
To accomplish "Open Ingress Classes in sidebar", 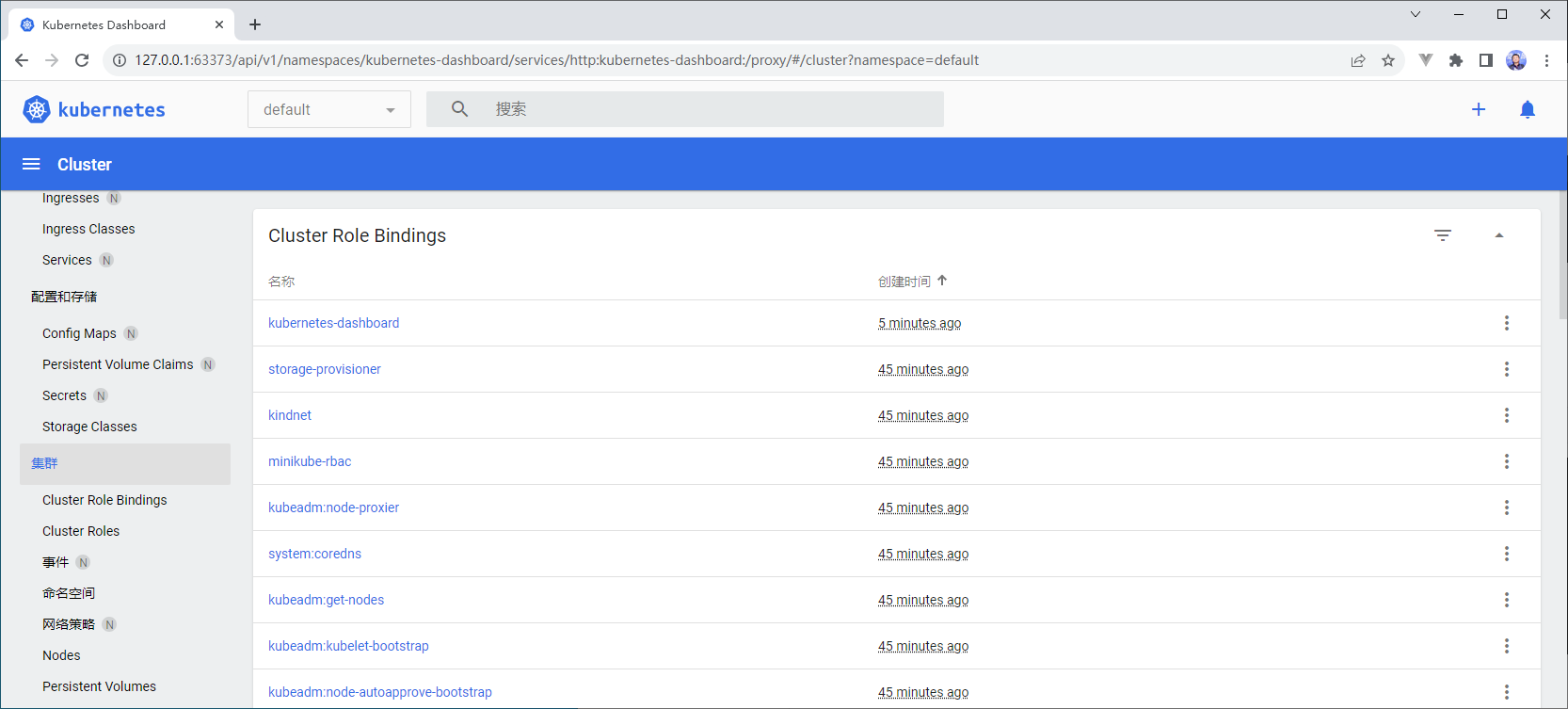I will click(x=88, y=229).
